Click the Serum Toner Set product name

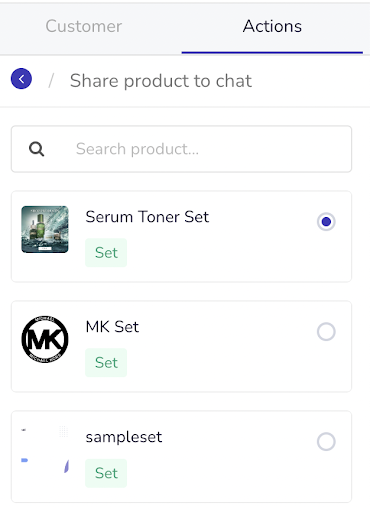(147, 217)
